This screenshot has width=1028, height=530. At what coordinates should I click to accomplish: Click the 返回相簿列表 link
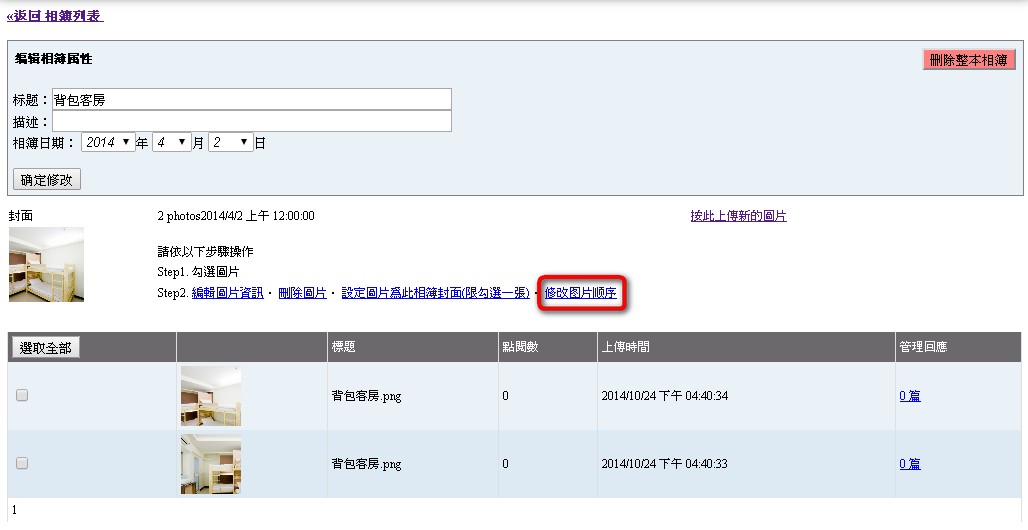pyautogui.click(x=55, y=16)
